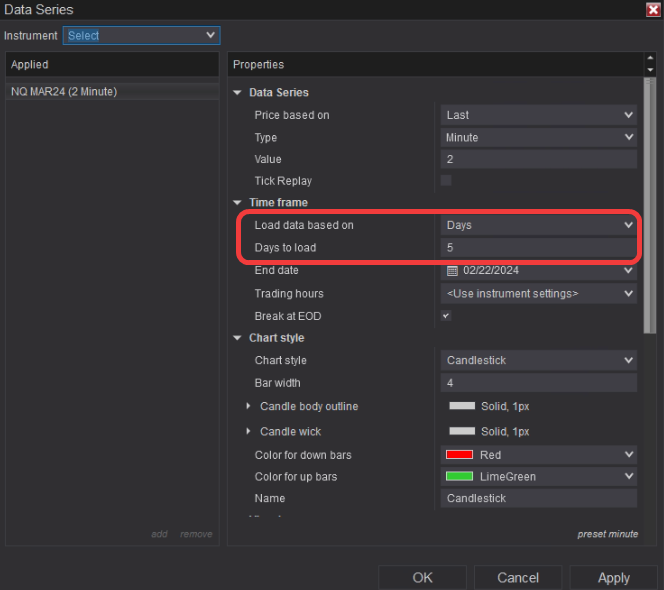
Task: Click the Days to load input field
Action: [538, 247]
